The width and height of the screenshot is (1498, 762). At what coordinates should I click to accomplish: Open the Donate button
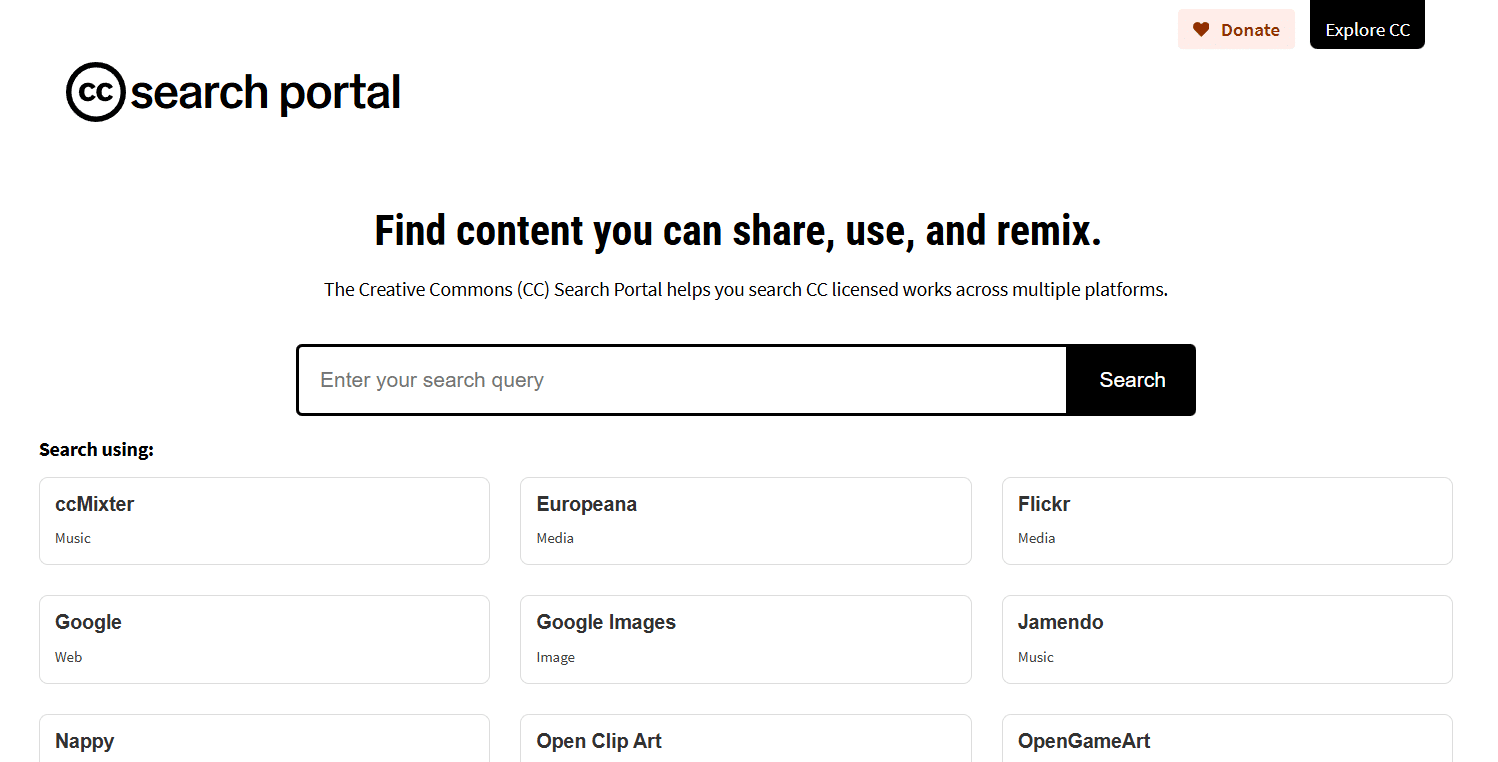pyautogui.click(x=1236, y=30)
